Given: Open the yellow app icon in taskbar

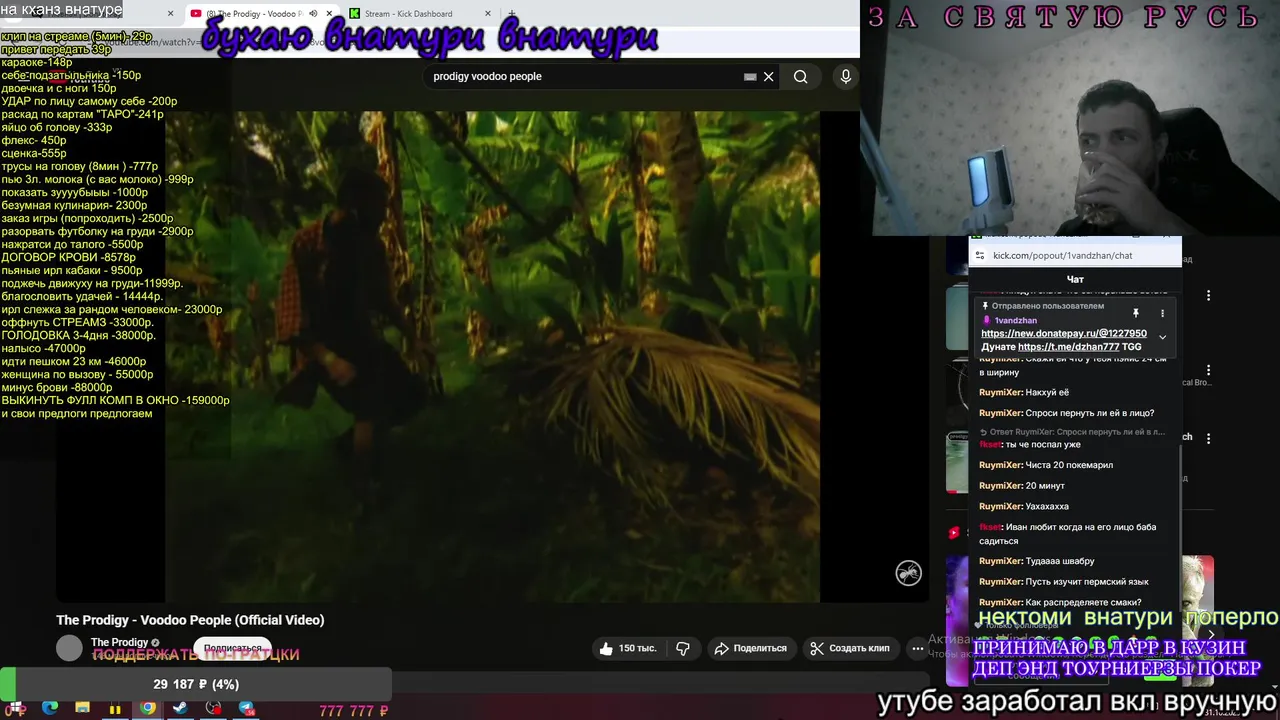Looking at the screenshot, I should pyautogui.click(x=115, y=709).
